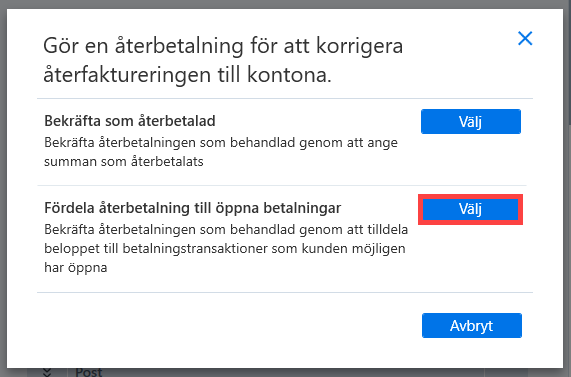Image resolution: width=571 pixels, height=377 pixels.
Task: Click the title line återfaktureringen till kontona
Action: pos(187,75)
